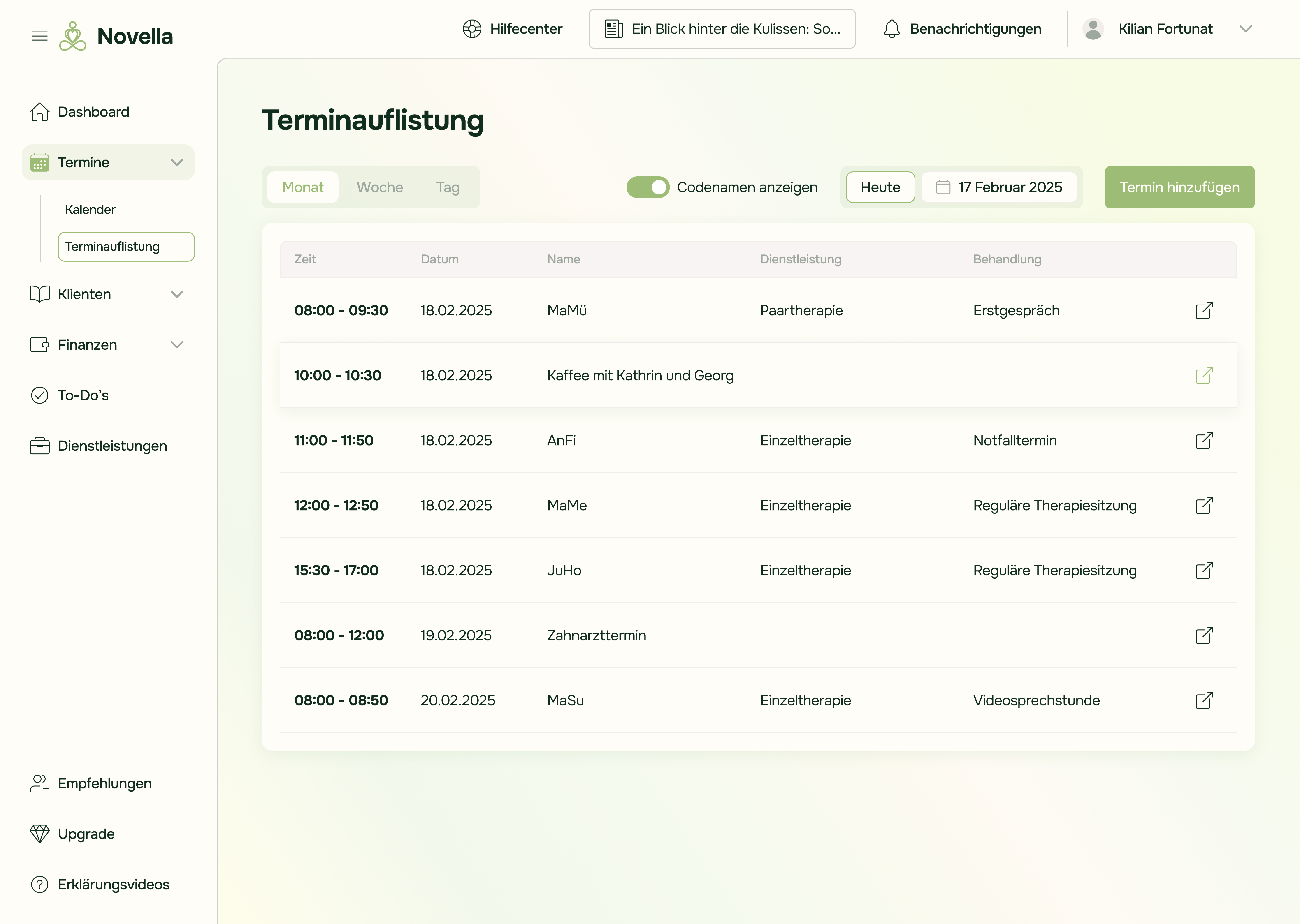Click the 'Zahnarzttermin' name cell
The height and width of the screenshot is (924, 1300).
tap(597, 635)
